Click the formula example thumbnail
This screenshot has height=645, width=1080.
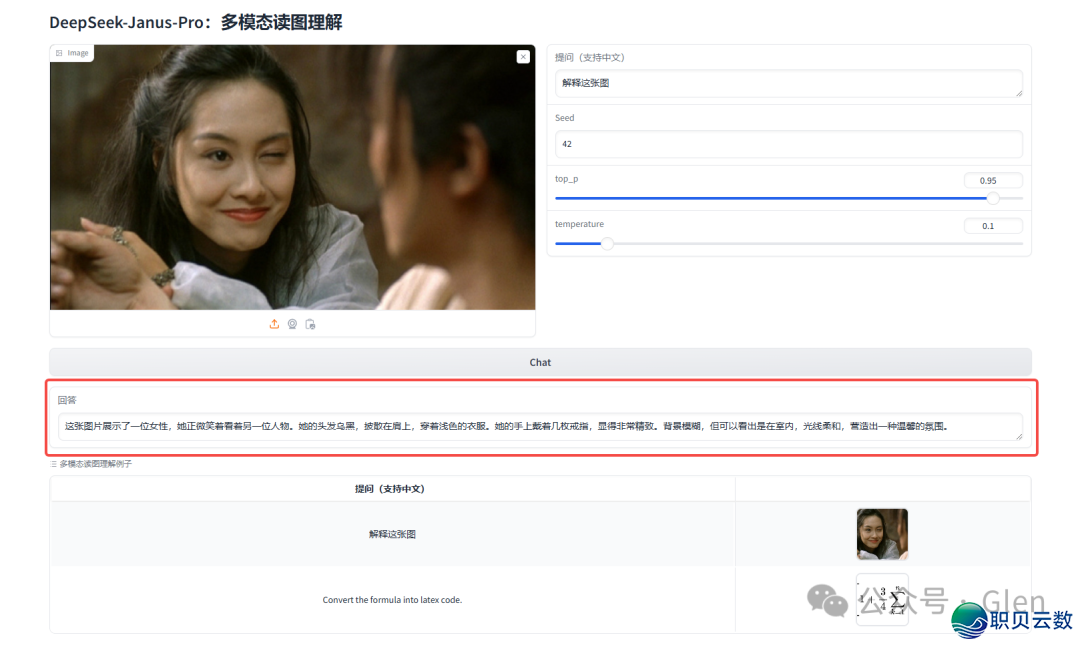(x=882, y=600)
